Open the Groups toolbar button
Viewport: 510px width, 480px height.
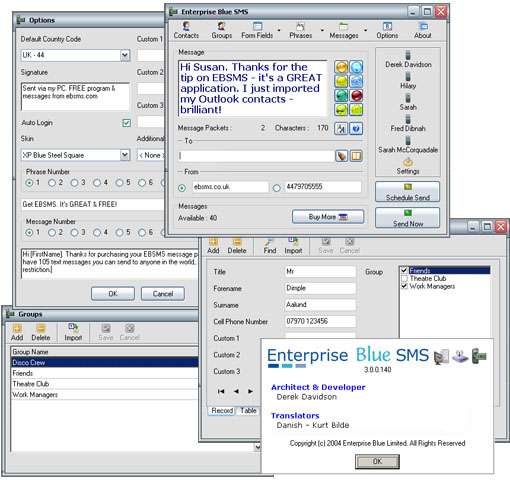(222, 30)
